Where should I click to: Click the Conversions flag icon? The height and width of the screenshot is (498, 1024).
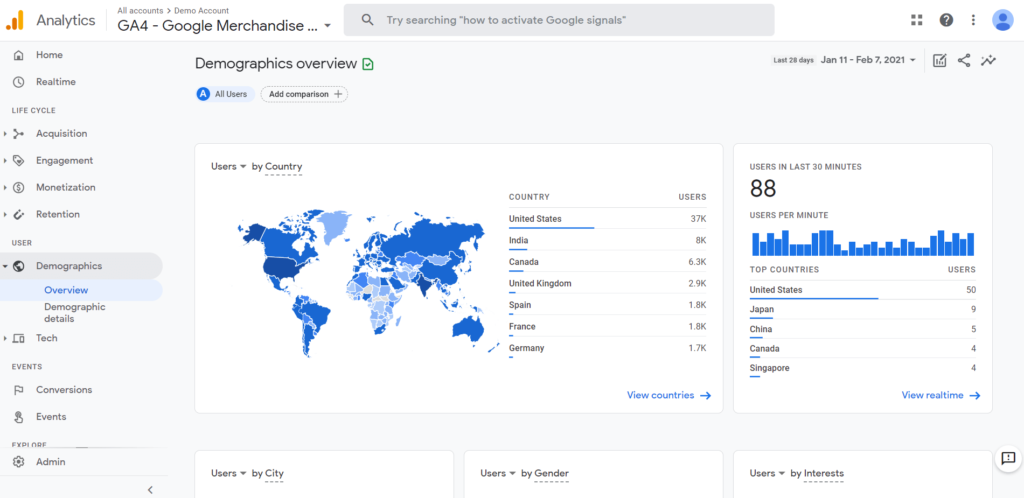click(18, 390)
